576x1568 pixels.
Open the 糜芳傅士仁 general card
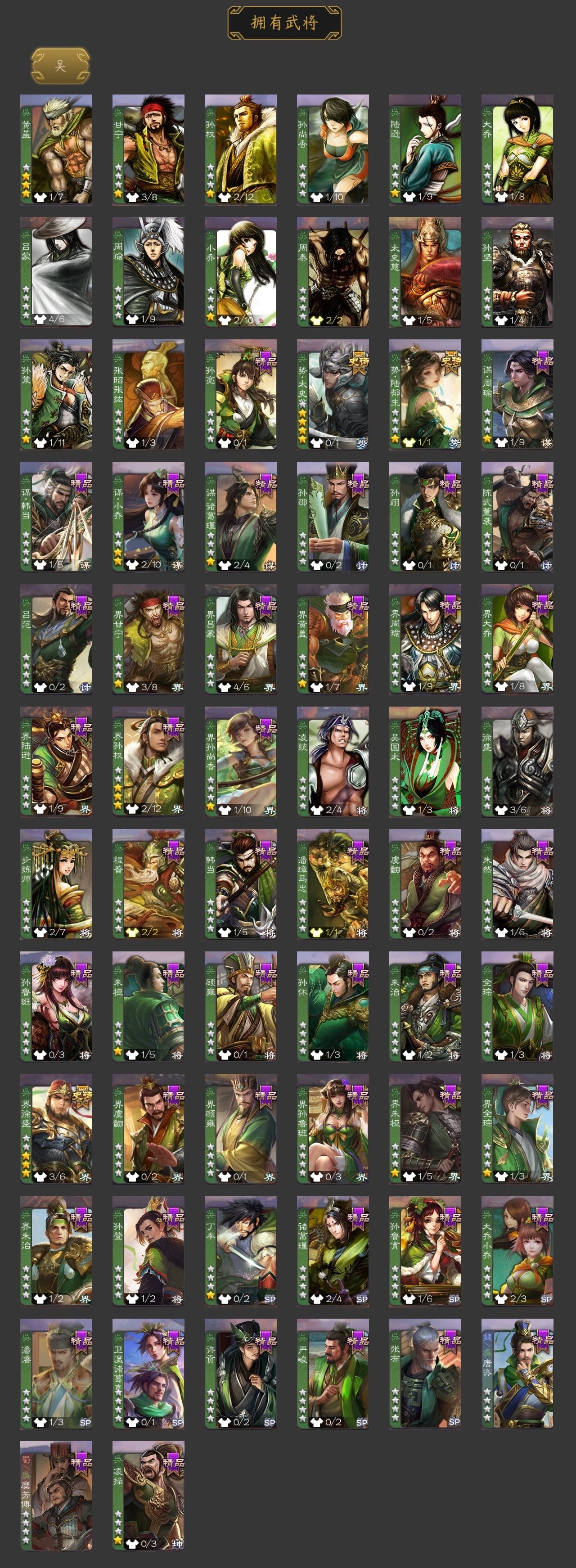tap(56, 1496)
